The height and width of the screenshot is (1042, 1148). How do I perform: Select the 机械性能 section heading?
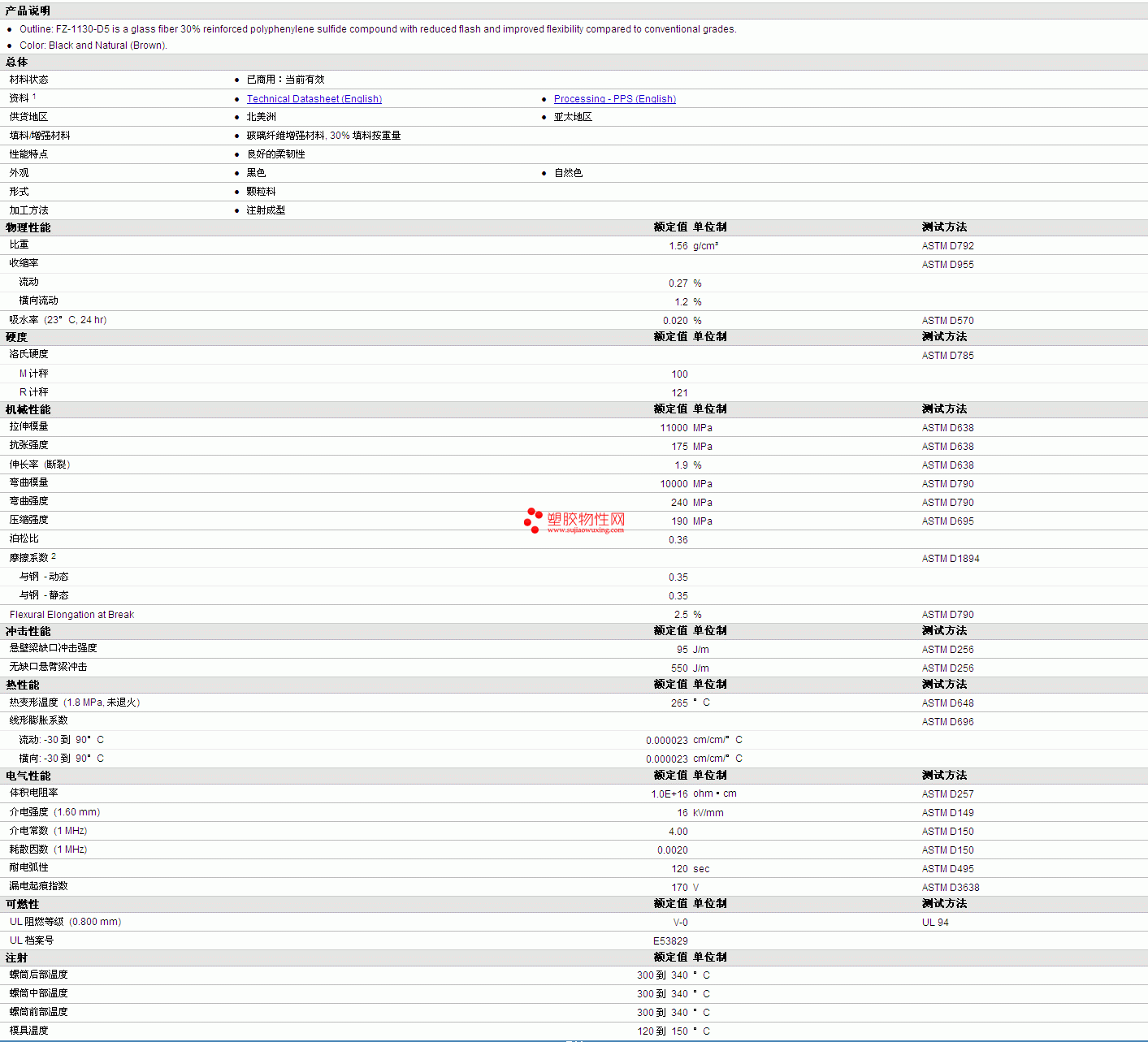click(x=28, y=409)
